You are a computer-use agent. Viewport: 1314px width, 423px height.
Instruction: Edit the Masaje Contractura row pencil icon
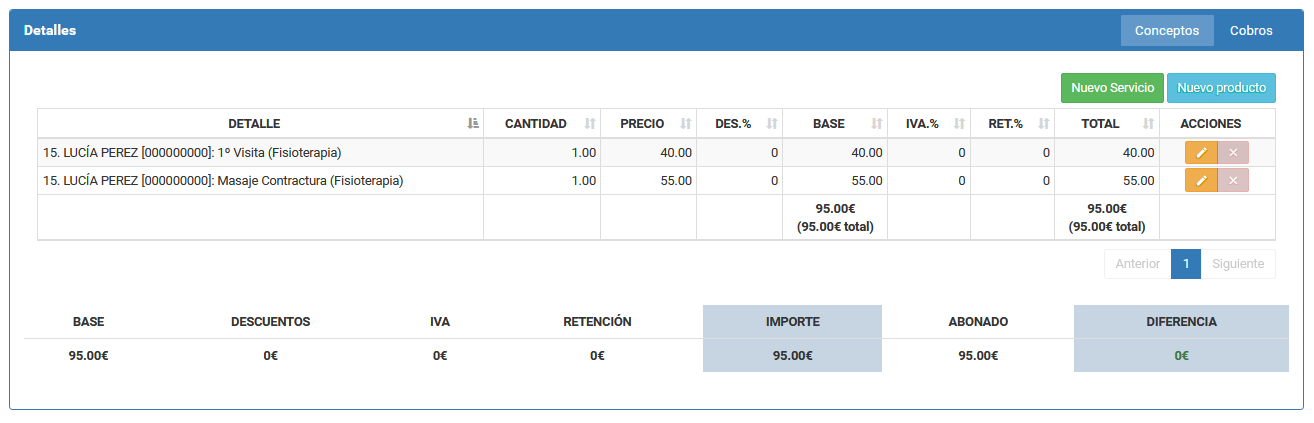[x=1201, y=180]
